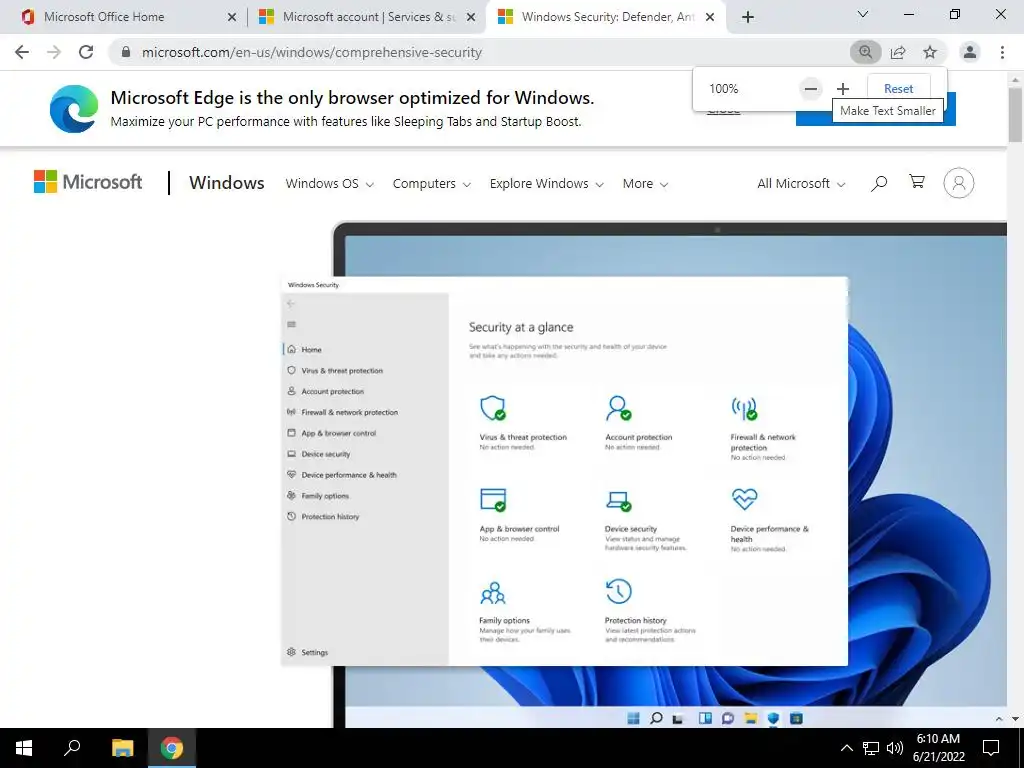Screen dimensions: 1024x768
Task: Open the Chrome profile avatar
Action: 970,52
